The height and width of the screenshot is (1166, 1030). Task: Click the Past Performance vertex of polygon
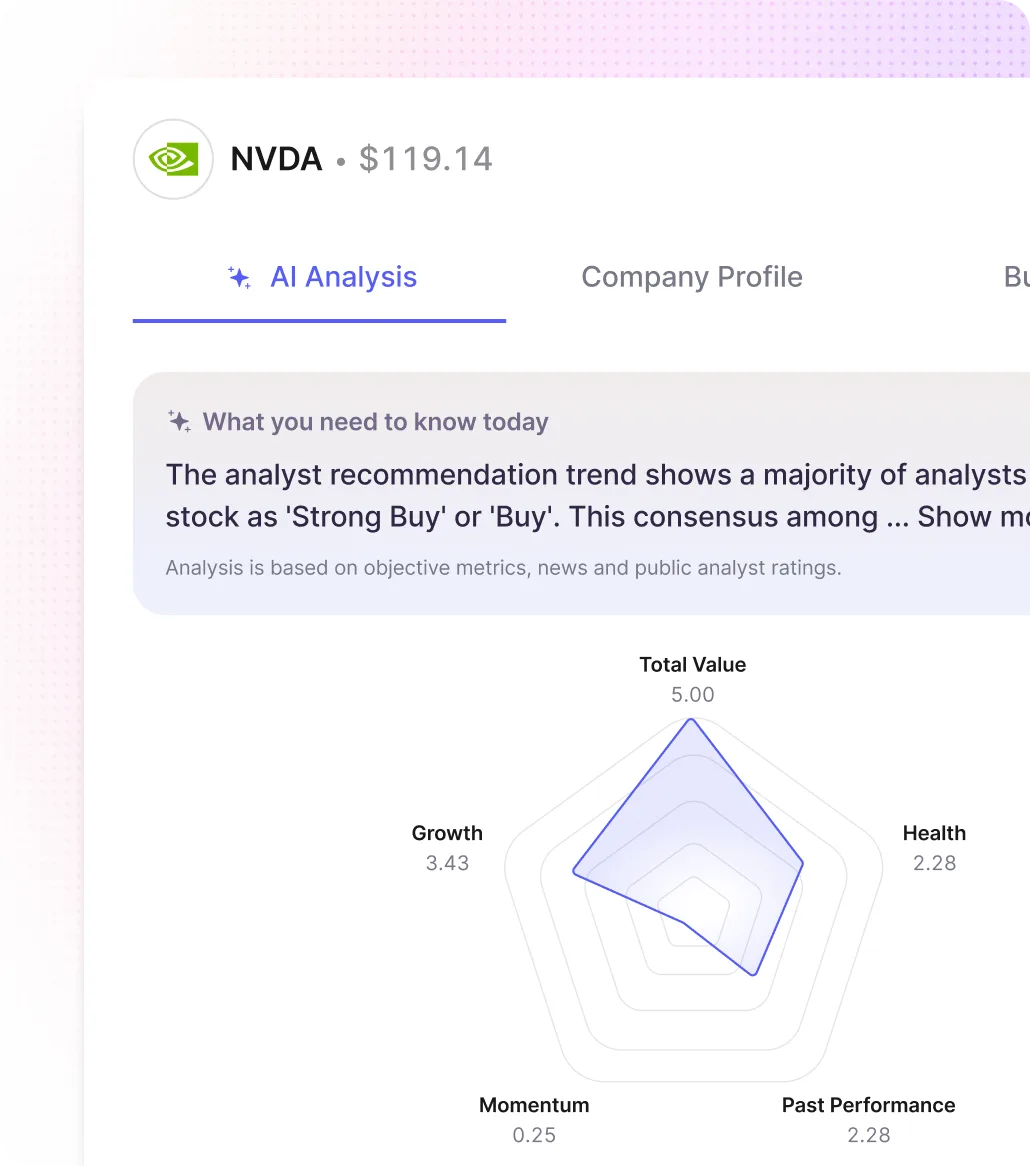pos(753,974)
